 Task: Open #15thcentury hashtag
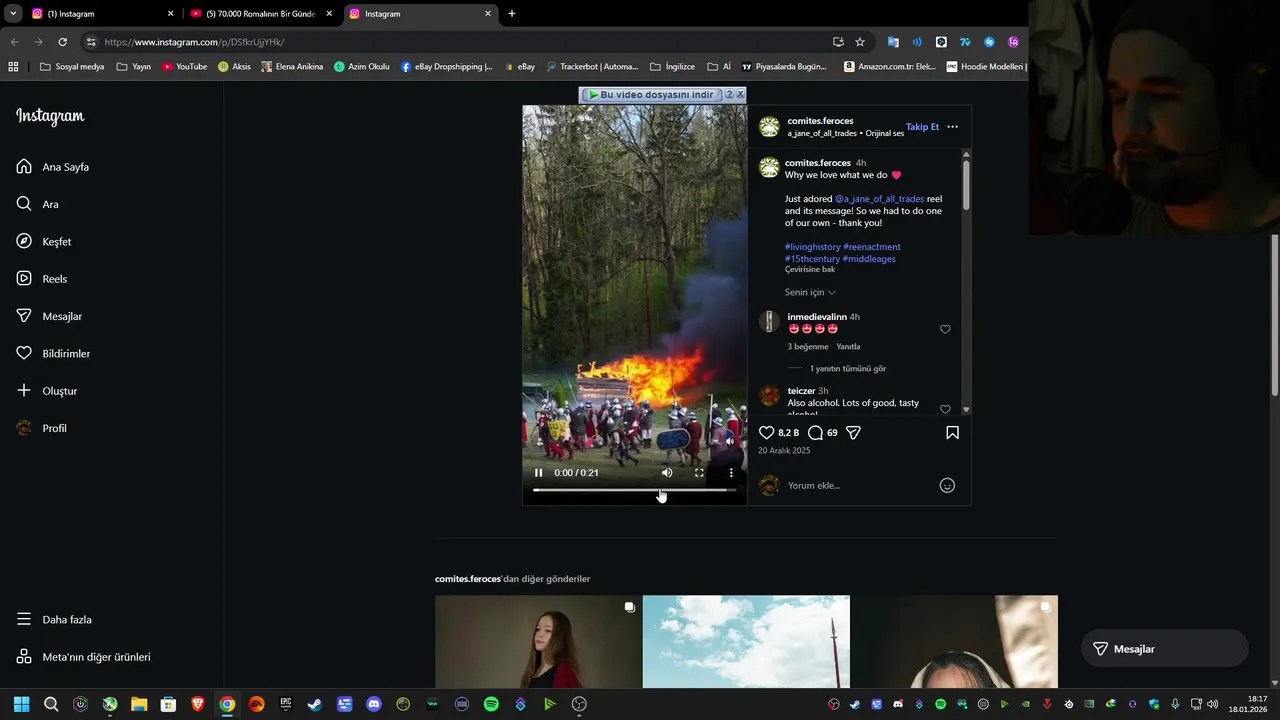coord(812,259)
